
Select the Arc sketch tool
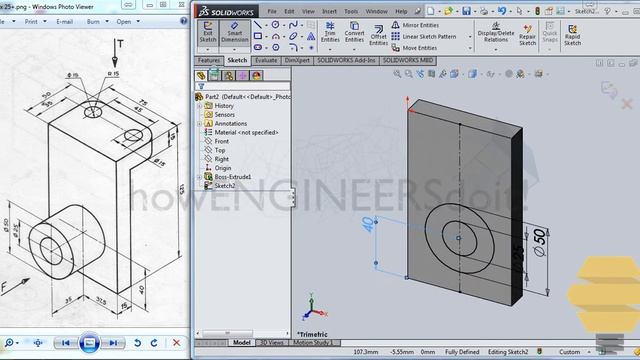(276, 36)
